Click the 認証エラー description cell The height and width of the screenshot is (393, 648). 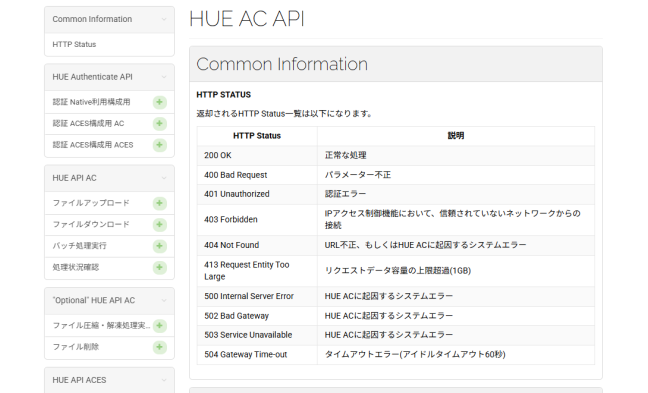coord(456,194)
